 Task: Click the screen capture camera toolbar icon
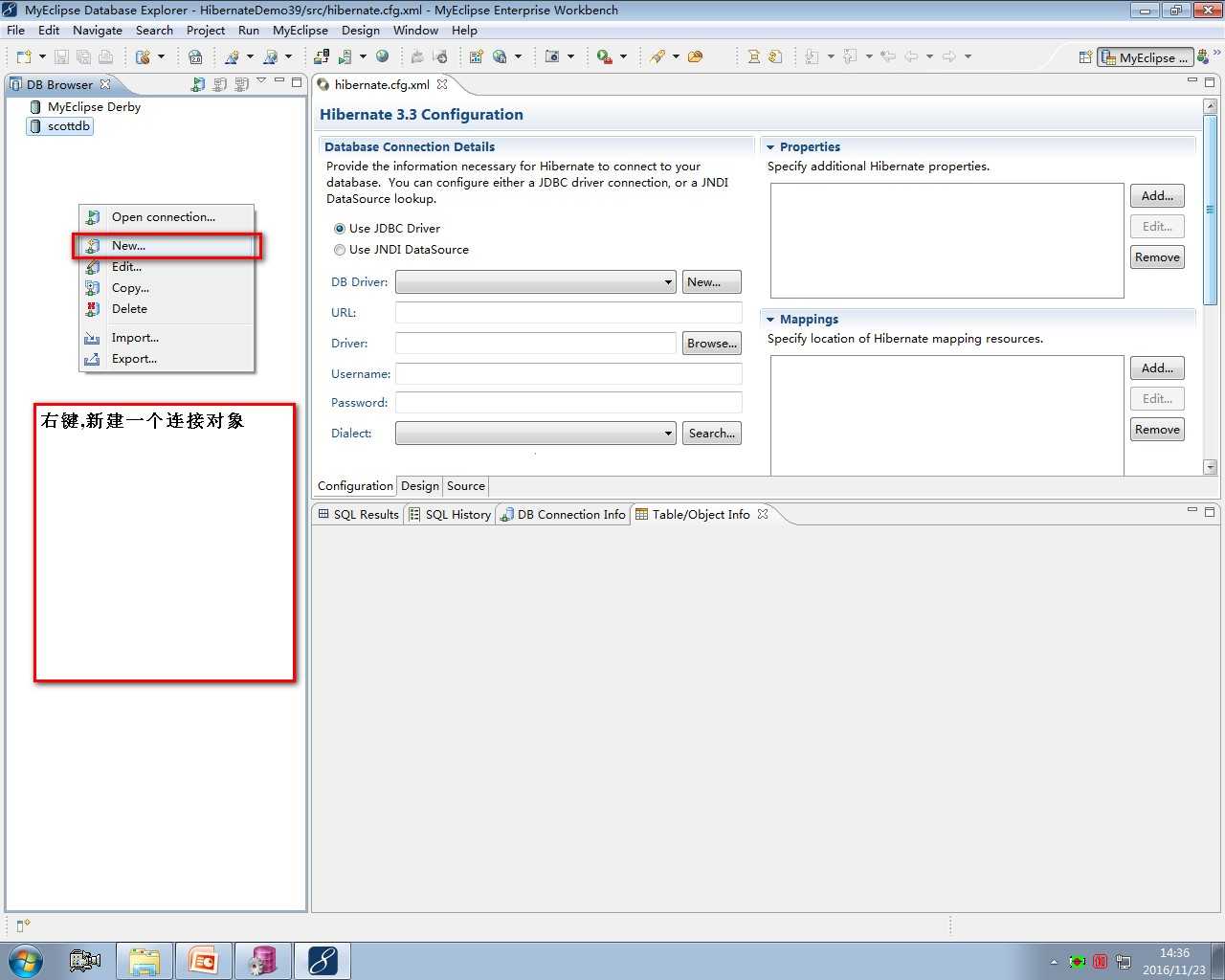click(552, 56)
